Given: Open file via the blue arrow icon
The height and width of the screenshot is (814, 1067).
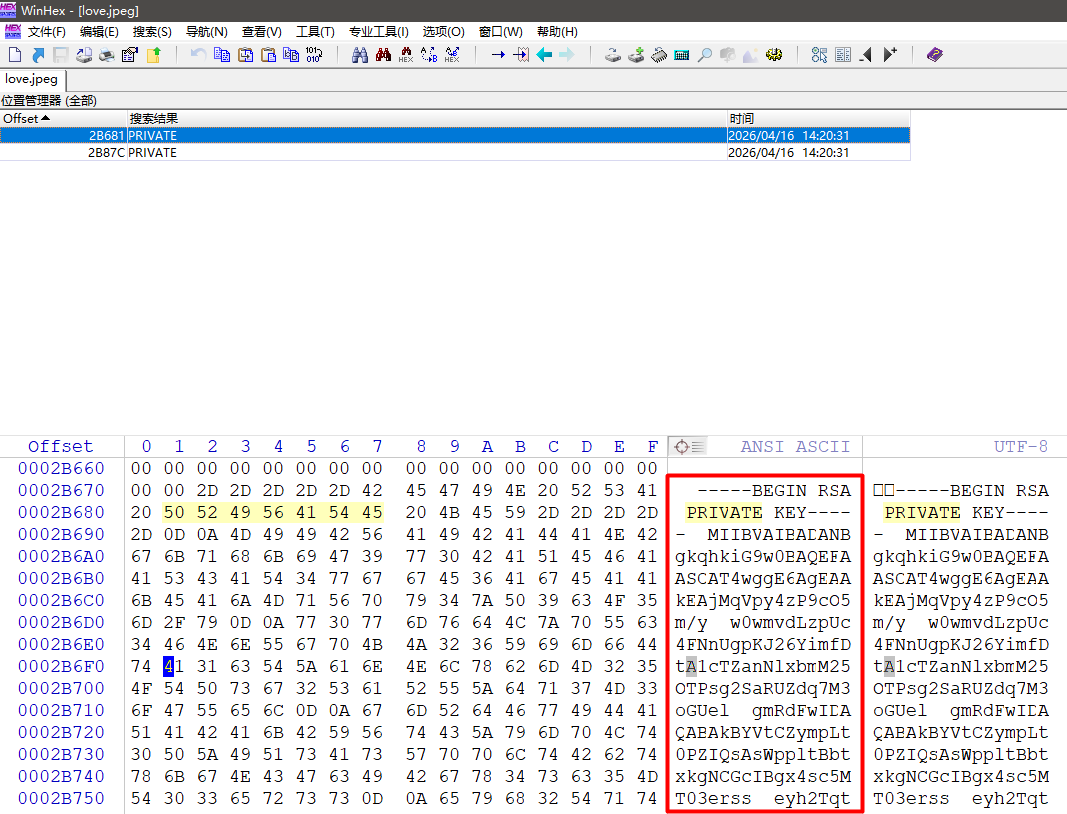Looking at the screenshot, I should pos(38,55).
